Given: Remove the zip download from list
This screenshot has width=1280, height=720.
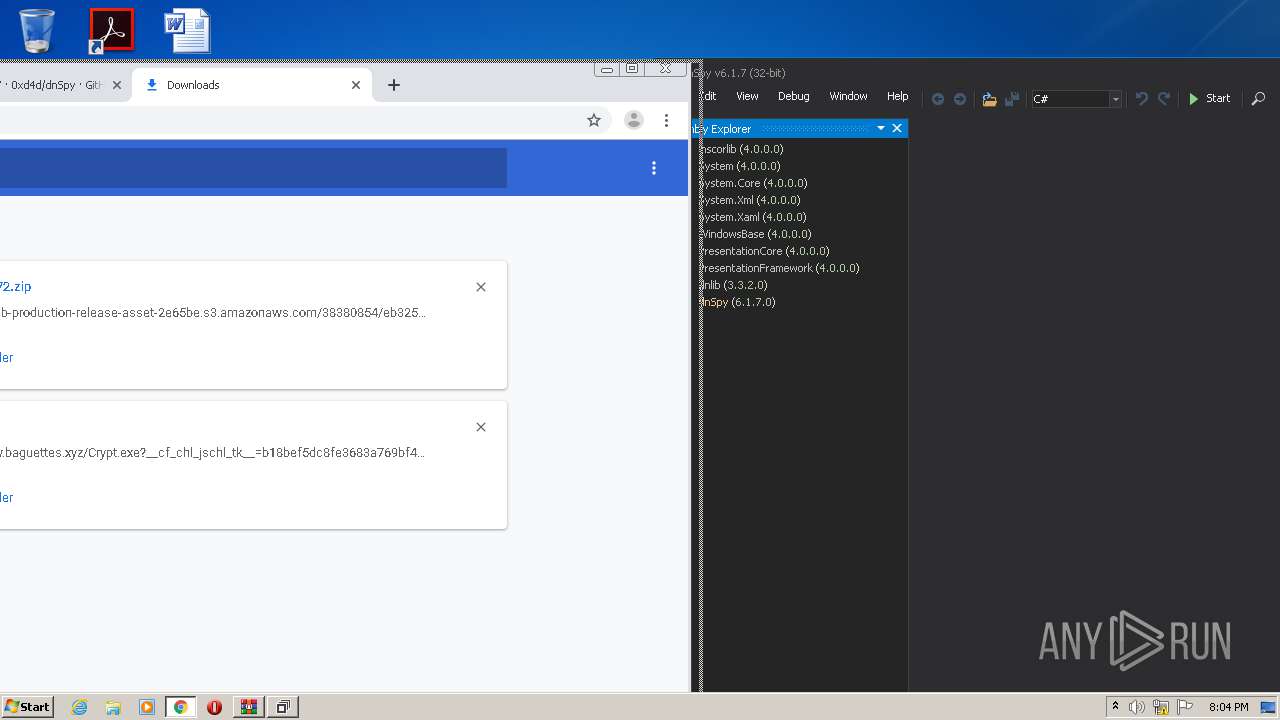Looking at the screenshot, I should (x=481, y=287).
